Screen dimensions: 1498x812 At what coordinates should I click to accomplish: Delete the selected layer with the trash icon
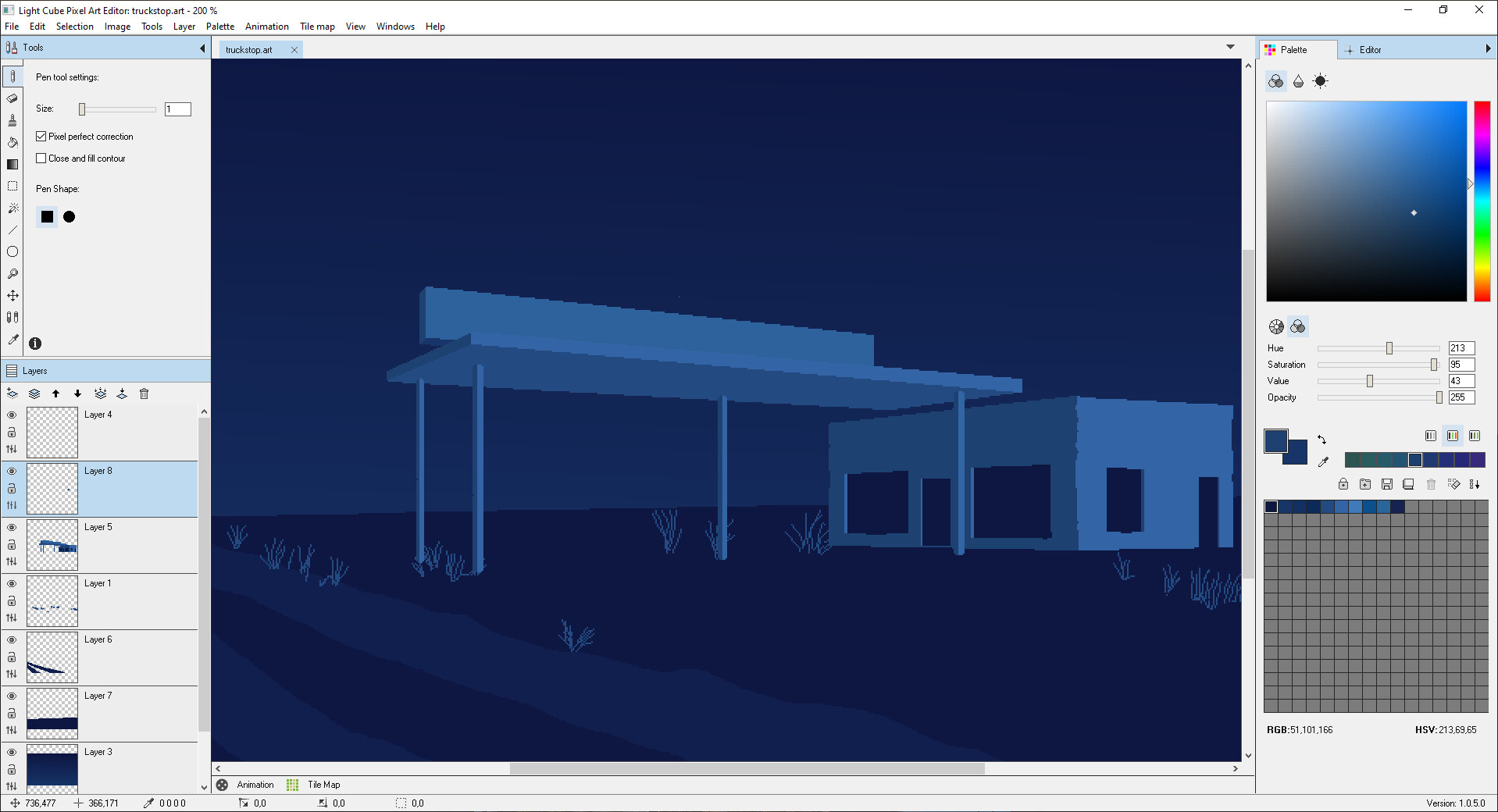pos(144,394)
